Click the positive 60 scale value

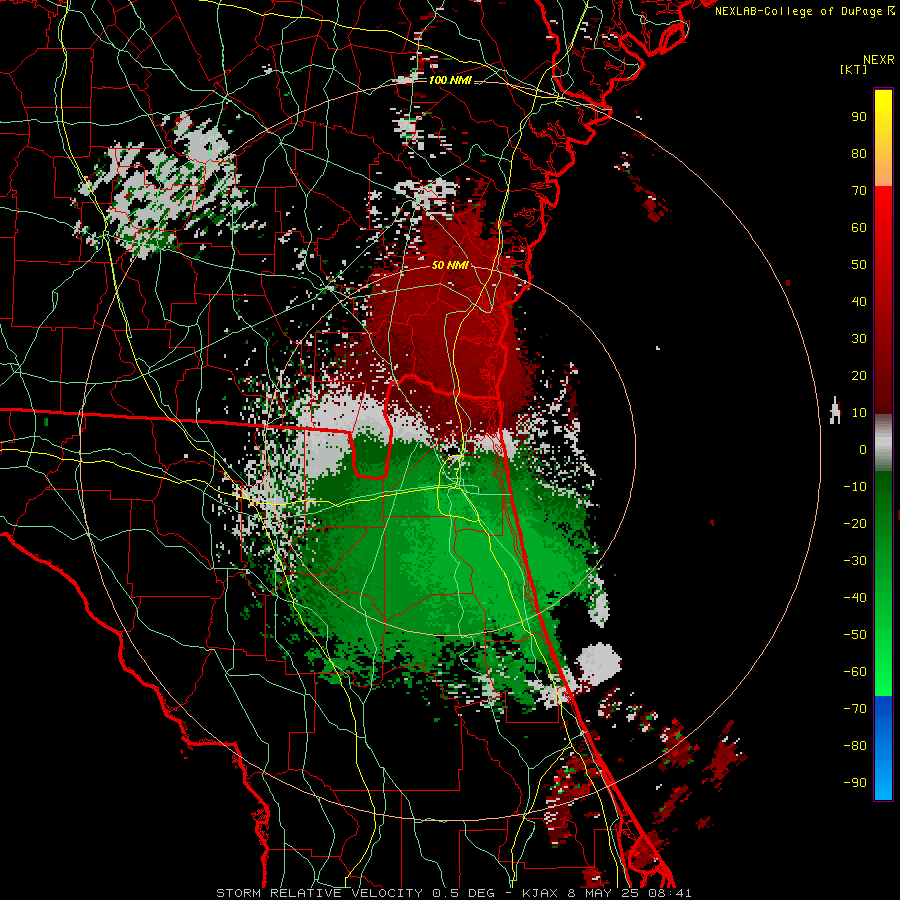pos(859,227)
